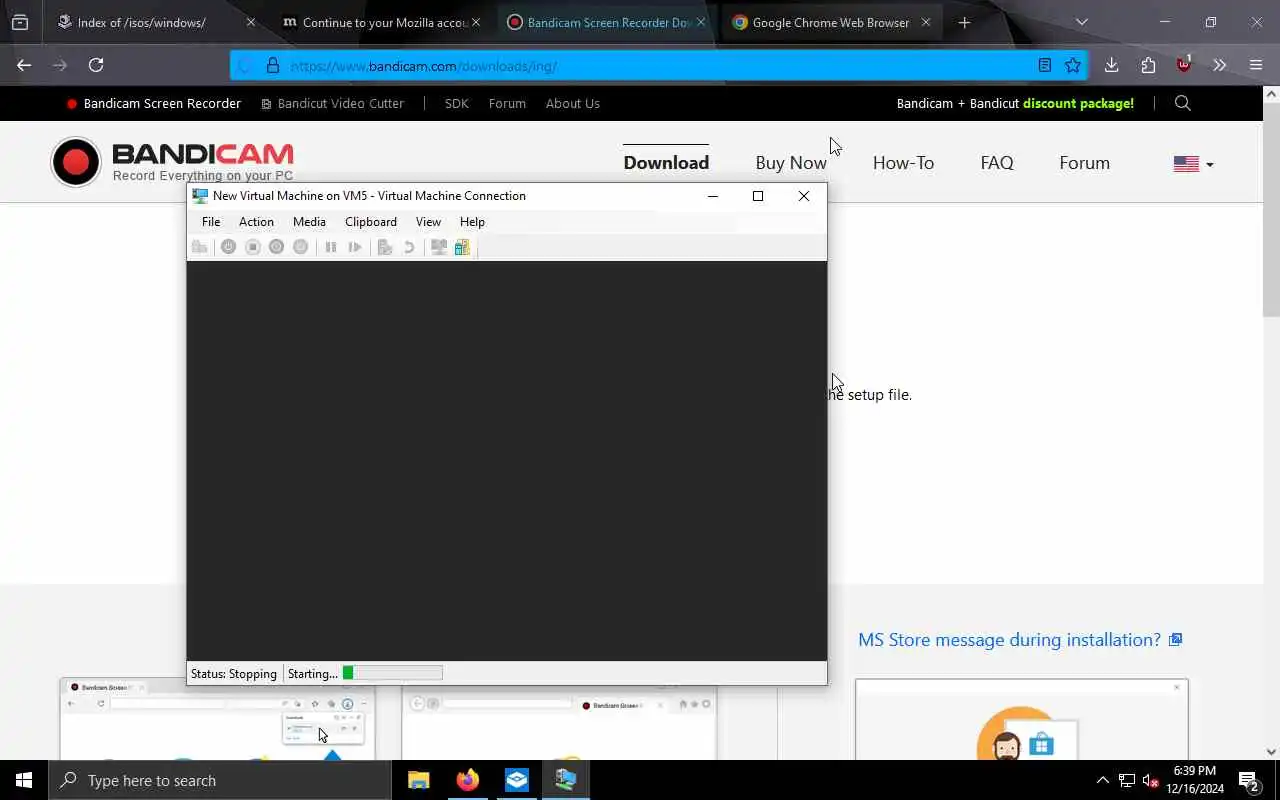Click the Bandicam site search icon
Viewport: 1280px width, 800px height.
pyautogui.click(x=1183, y=103)
